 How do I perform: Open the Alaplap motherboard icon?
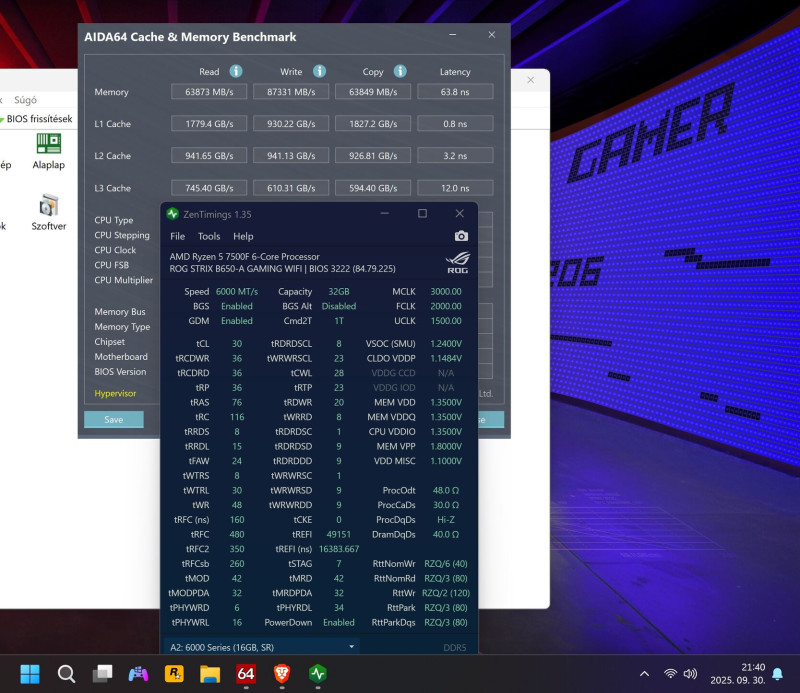48,152
